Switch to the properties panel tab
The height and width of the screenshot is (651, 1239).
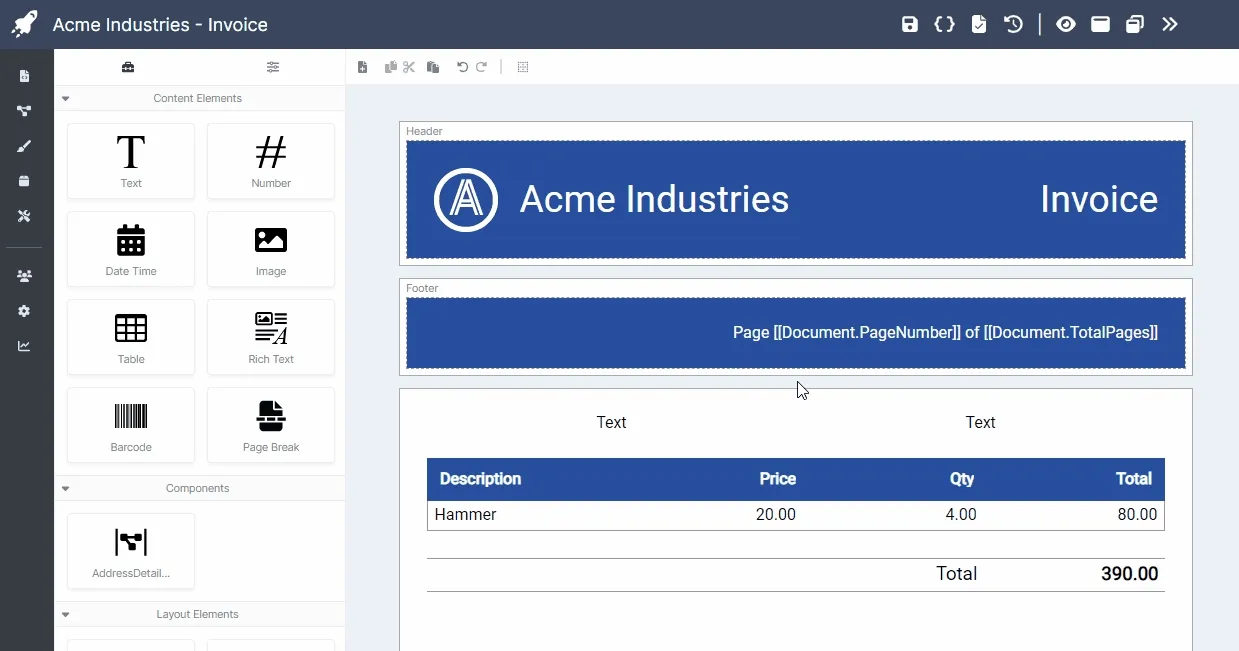coord(272,67)
